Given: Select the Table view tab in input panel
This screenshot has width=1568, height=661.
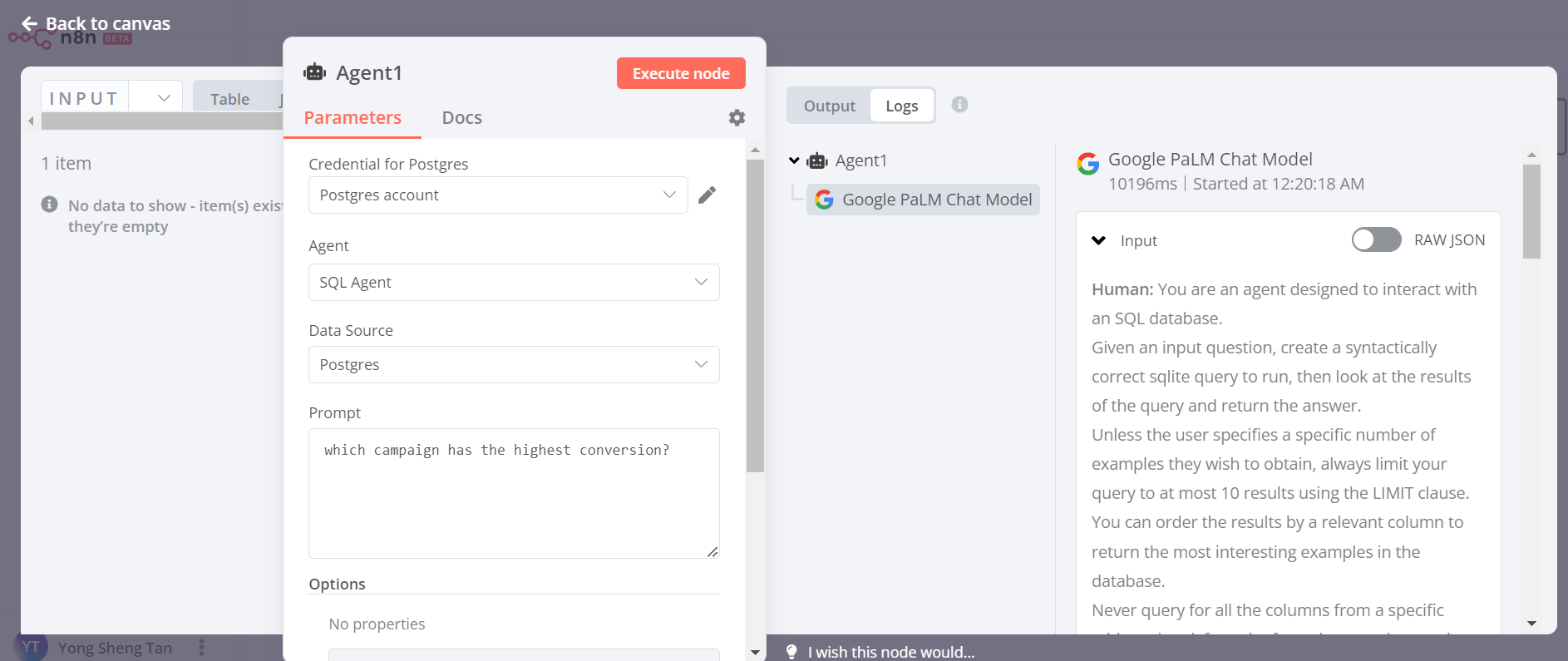Looking at the screenshot, I should click(x=229, y=99).
